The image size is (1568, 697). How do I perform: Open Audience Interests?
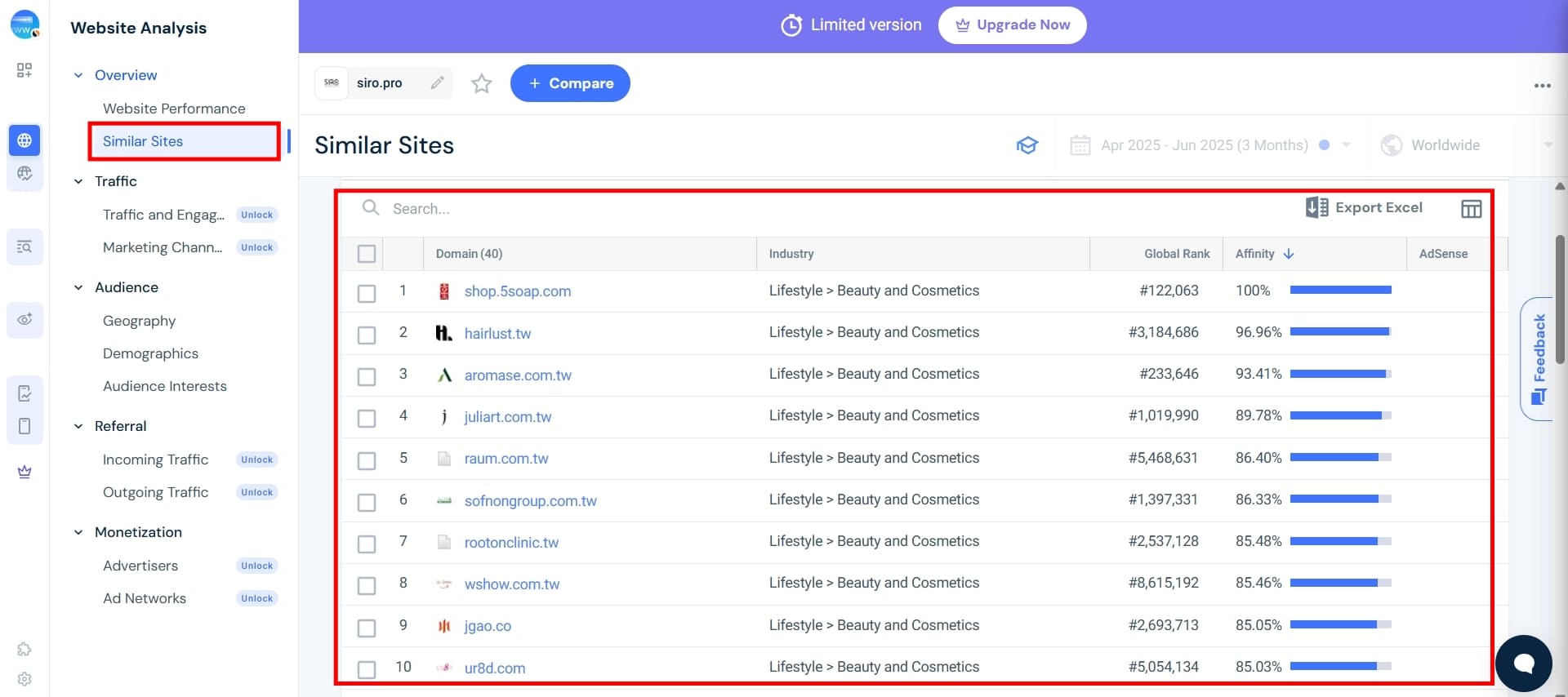165,386
